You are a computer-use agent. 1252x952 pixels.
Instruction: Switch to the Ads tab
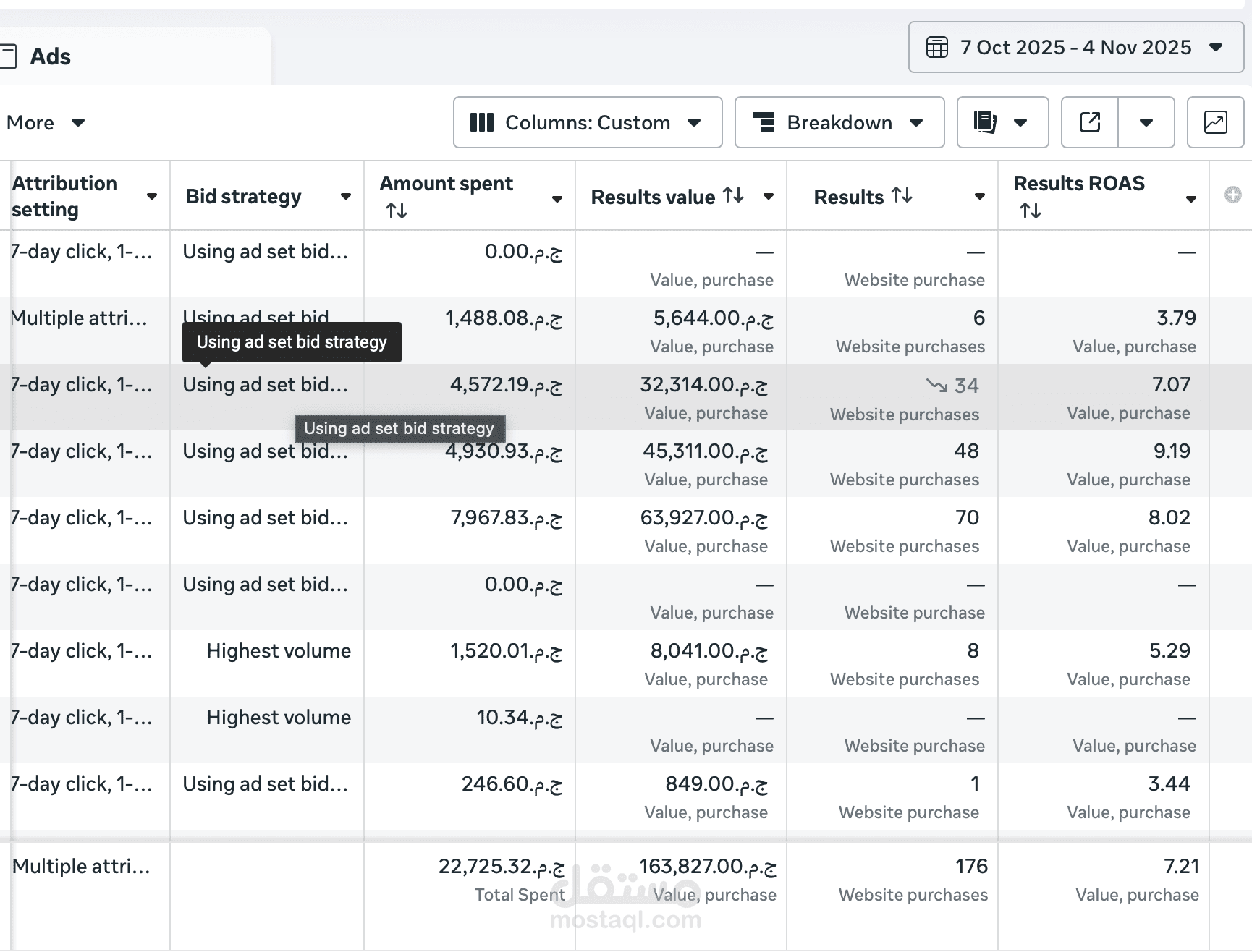tap(50, 56)
